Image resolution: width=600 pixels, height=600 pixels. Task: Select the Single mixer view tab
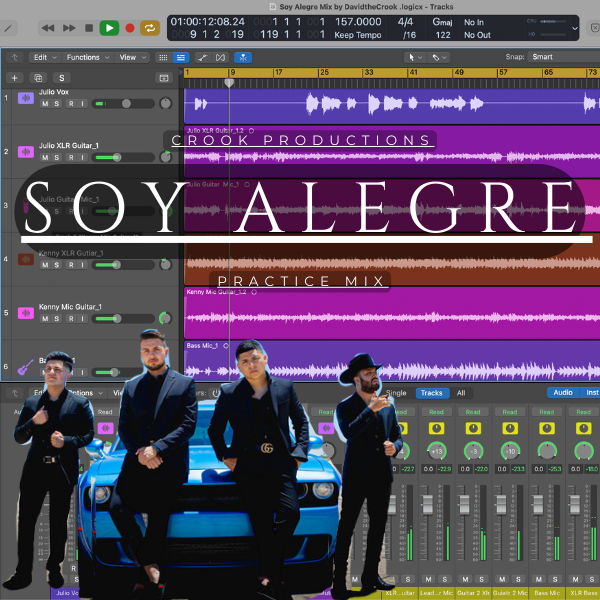396,393
